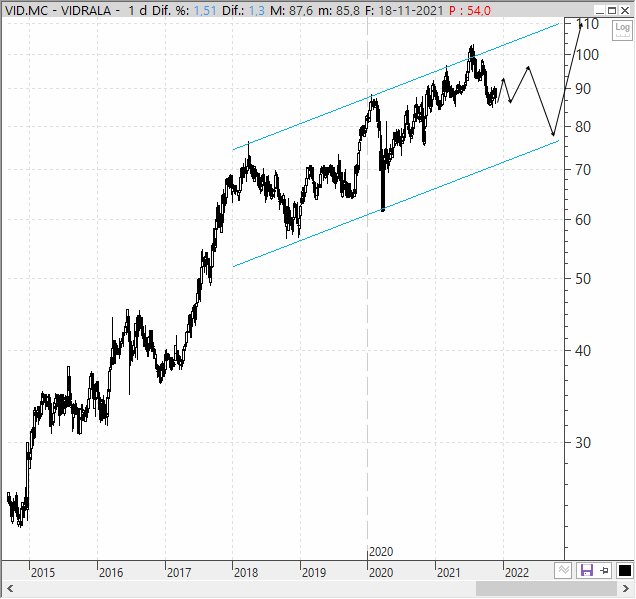Viewport: 636px width, 599px height.
Task: Click the horizontal scrollbar thumb
Action: 546,588
